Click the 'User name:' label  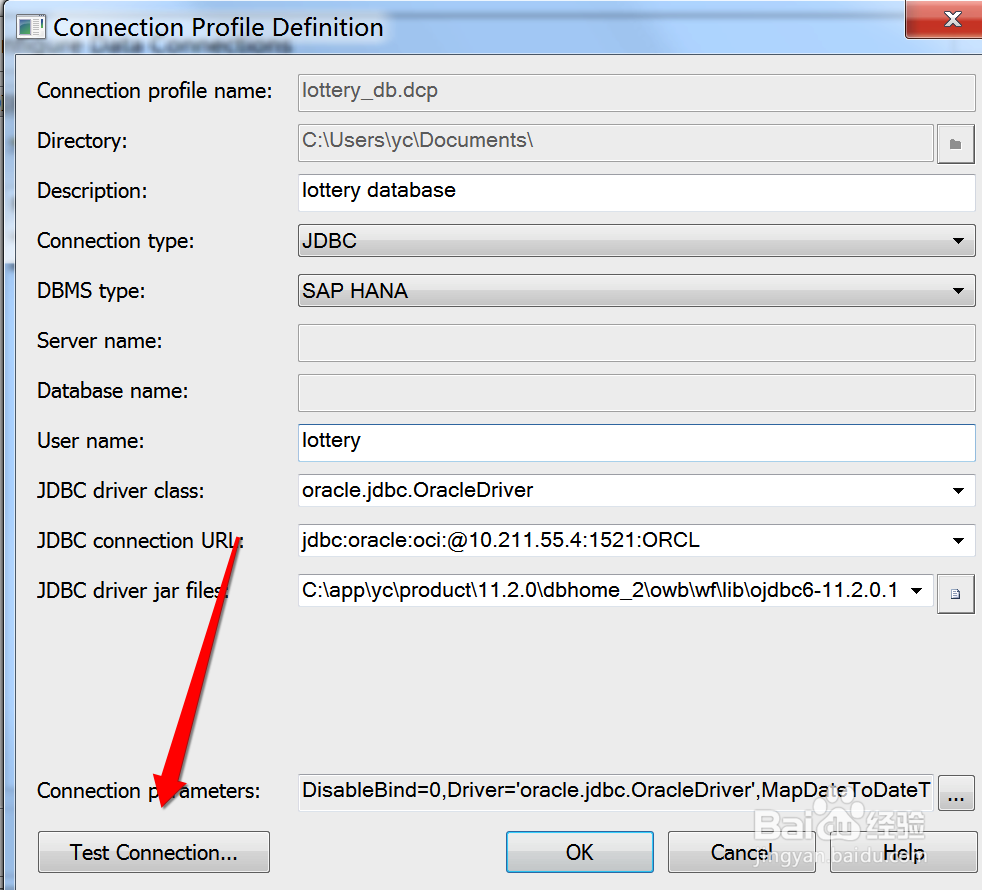pyautogui.click(x=90, y=441)
